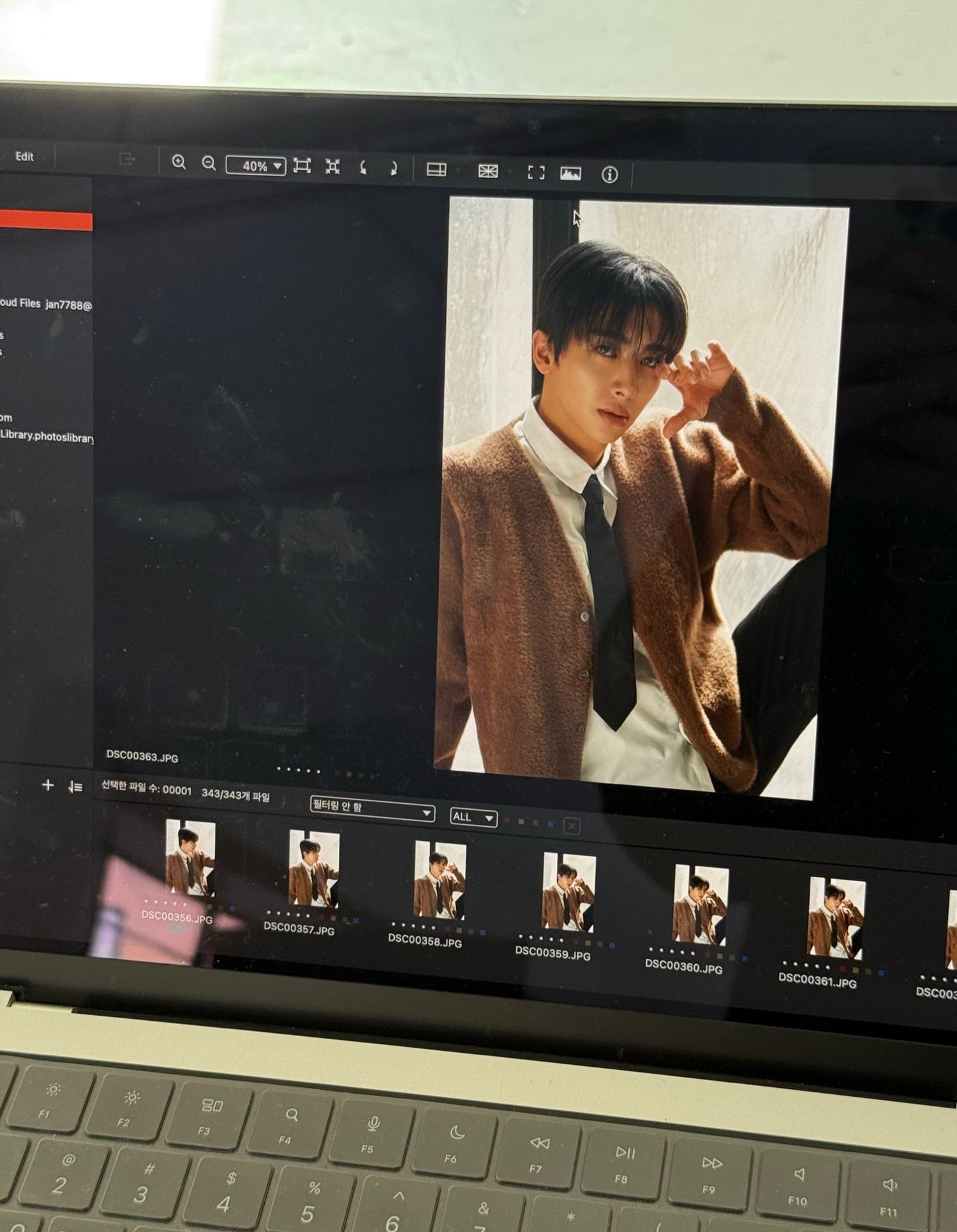The image size is (957, 1232).
Task: Switch the view layout mode
Action: 436,170
